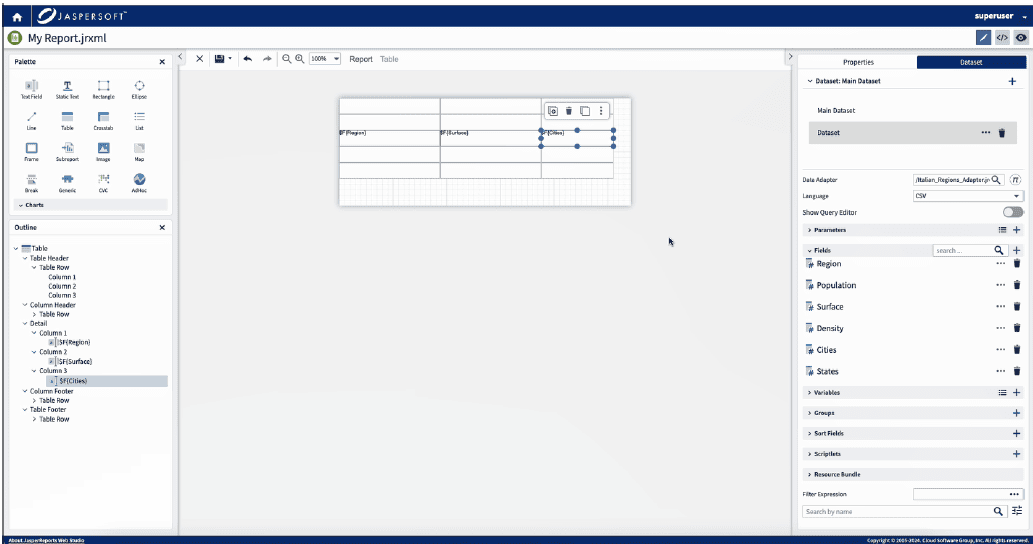Image resolution: width=1033 pixels, height=544 pixels.
Task: Open the superuser account menu
Action: pos(998,17)
